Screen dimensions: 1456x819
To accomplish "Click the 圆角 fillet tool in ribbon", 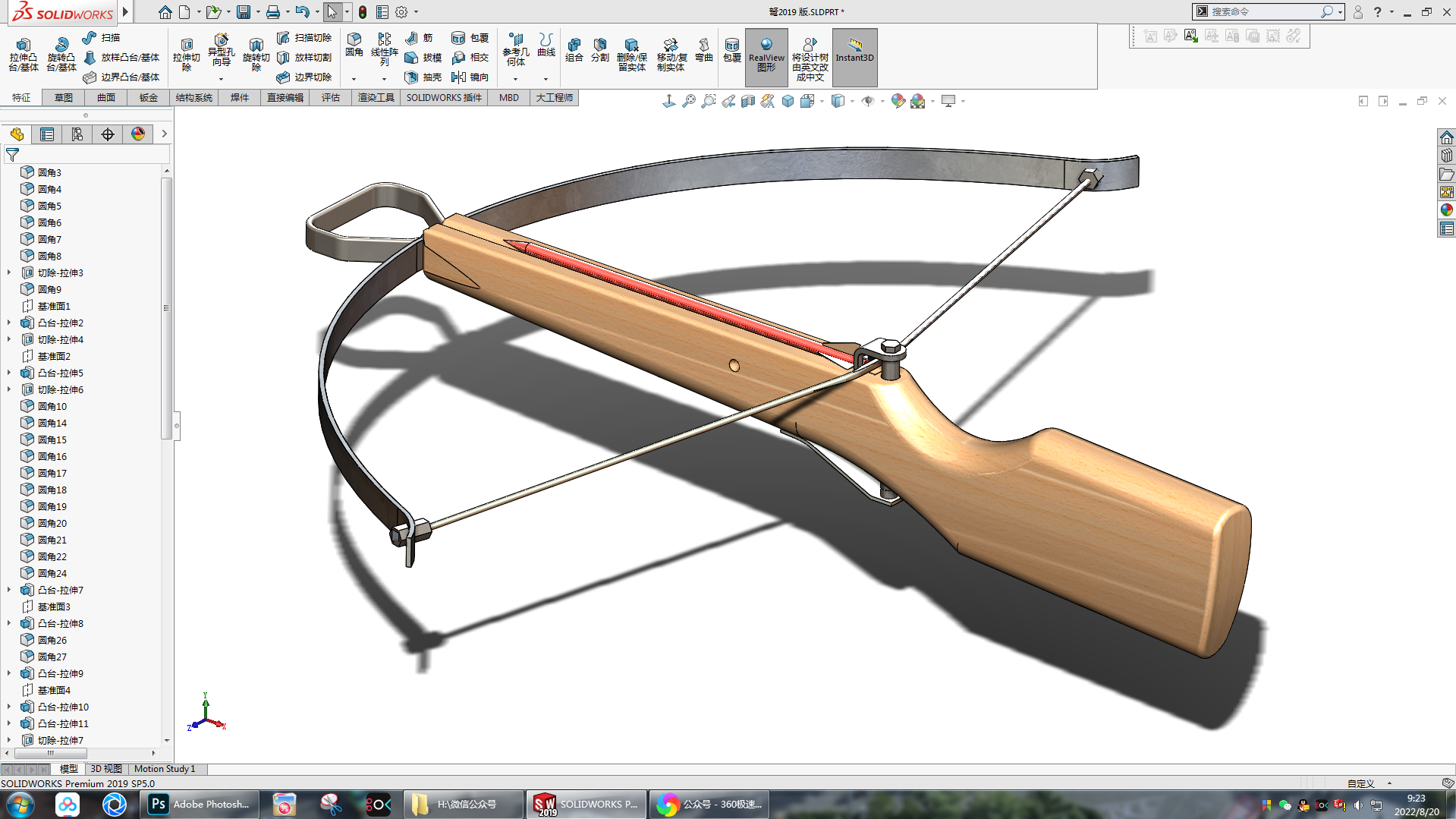I will click(x=354, y=44).
